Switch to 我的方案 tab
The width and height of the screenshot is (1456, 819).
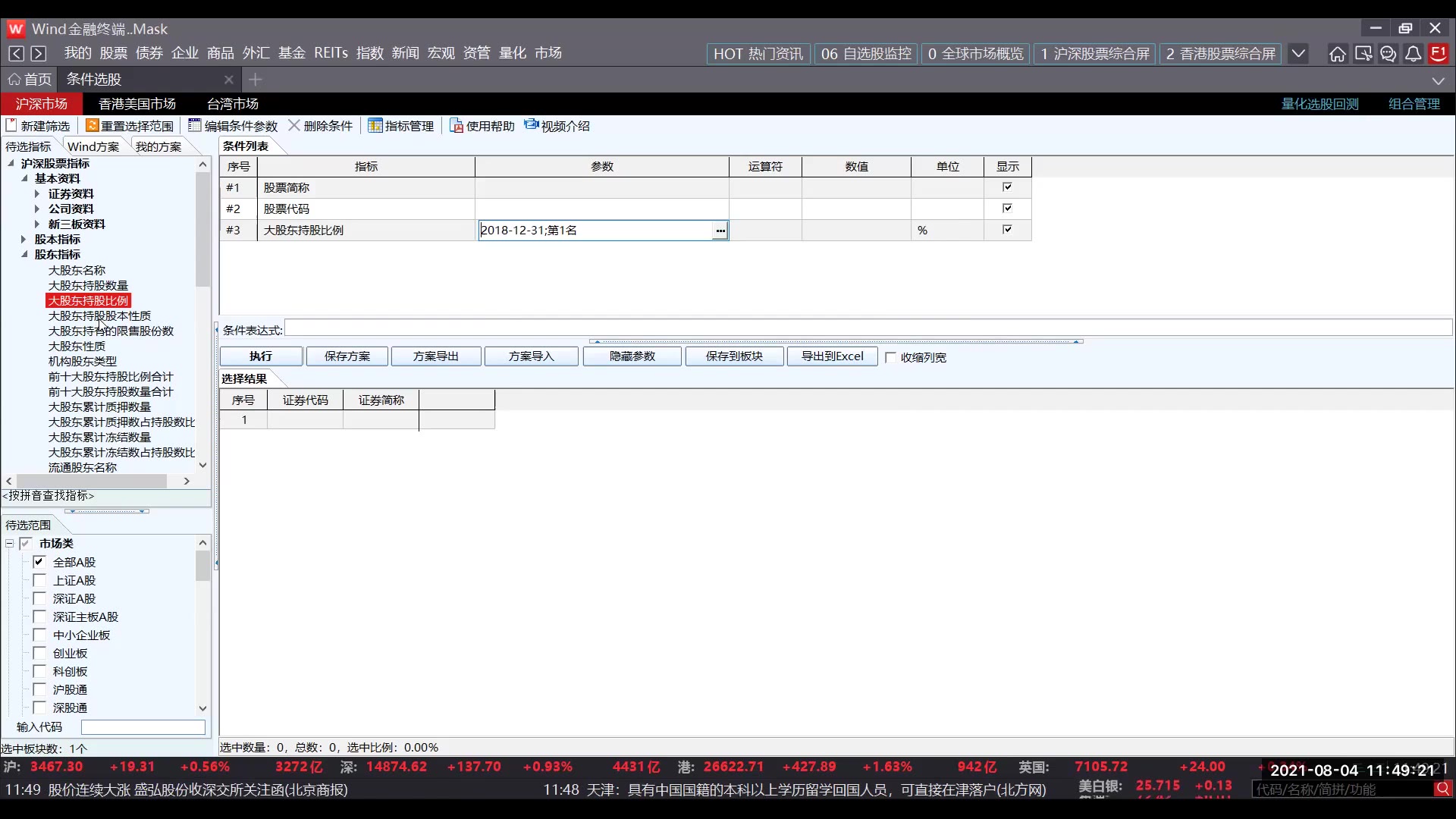point(158,146)
